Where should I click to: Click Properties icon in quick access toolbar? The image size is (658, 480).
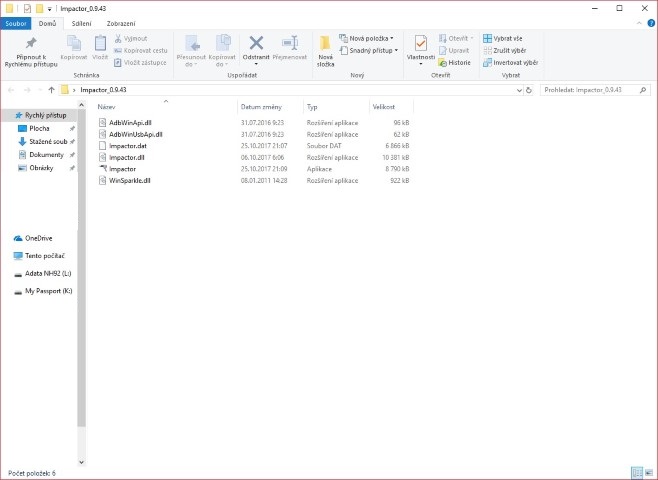pyautogui.click(x=27, y=8)
